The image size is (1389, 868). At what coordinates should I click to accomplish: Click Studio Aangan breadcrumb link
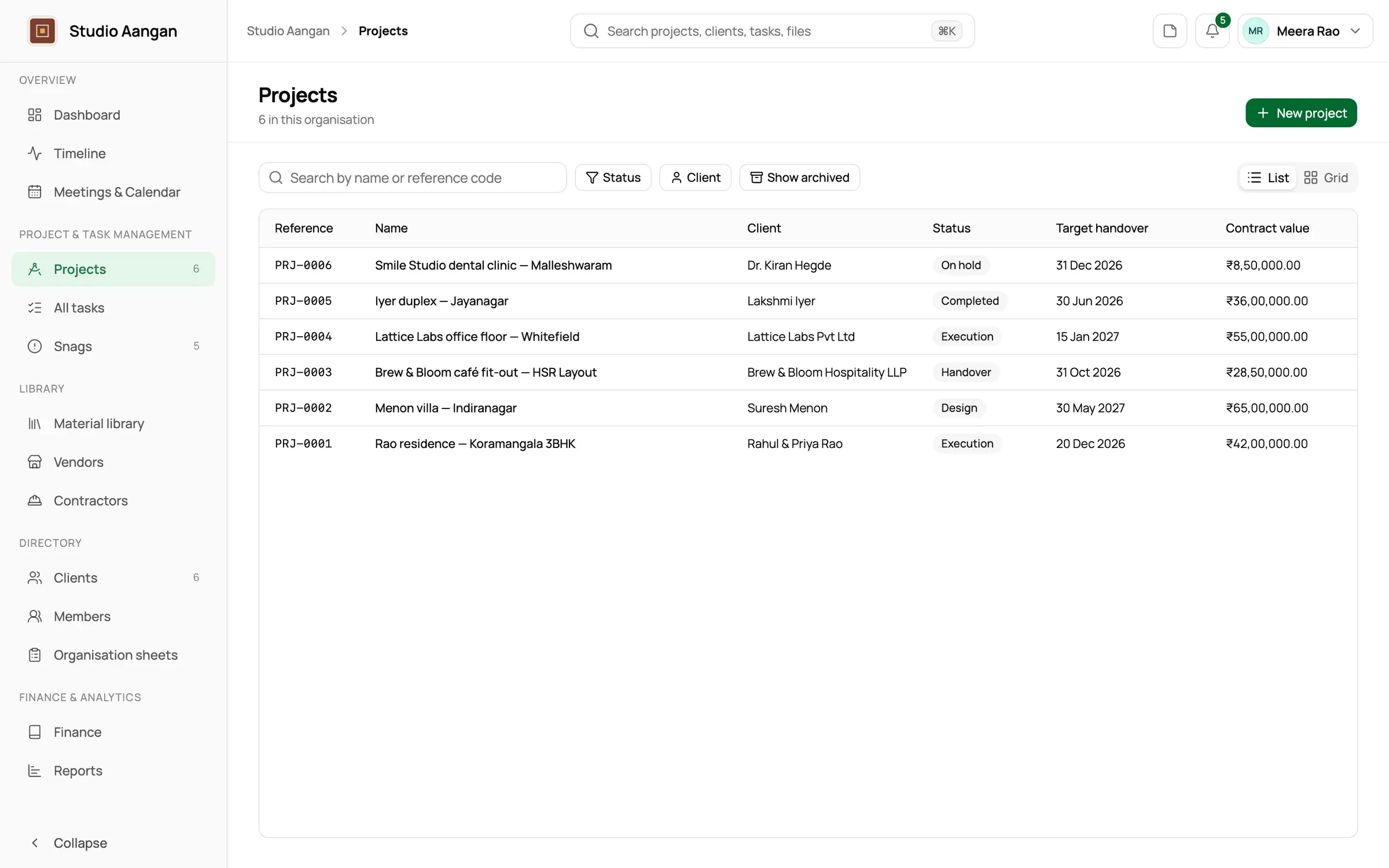(x=288, y=31)
